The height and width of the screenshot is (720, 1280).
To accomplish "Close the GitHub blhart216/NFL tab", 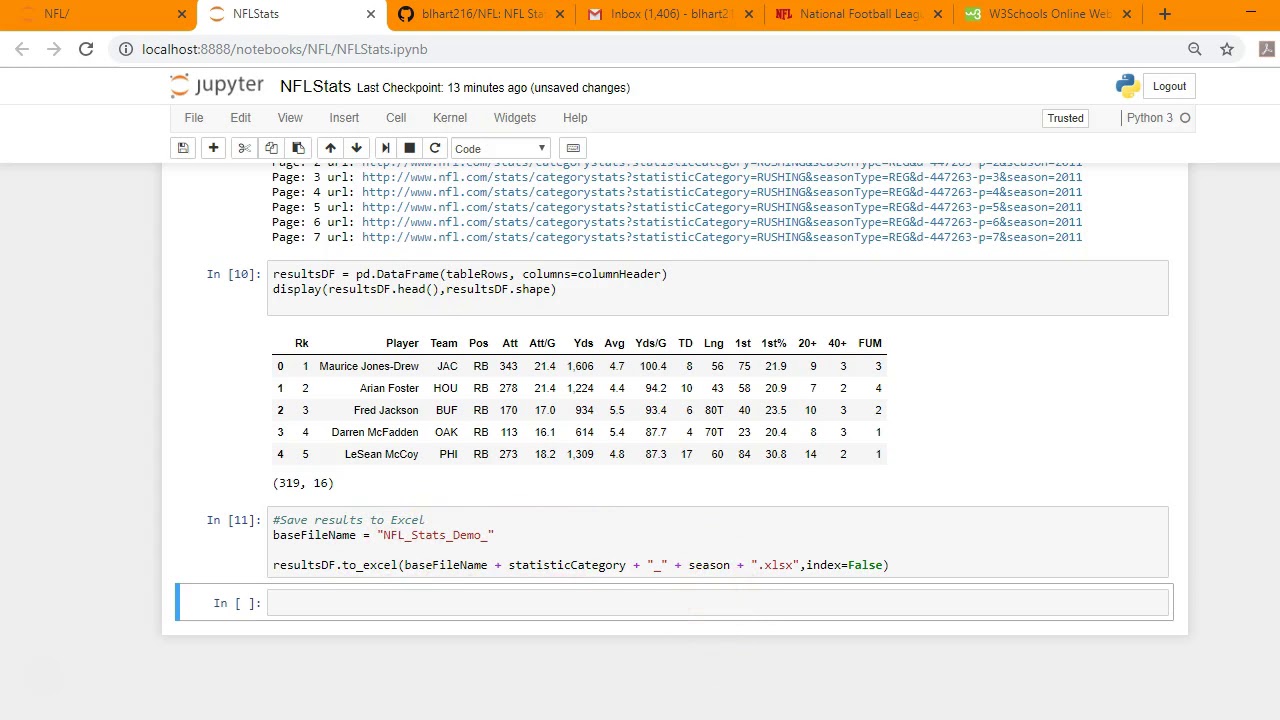I will click(x=560, y=14).
